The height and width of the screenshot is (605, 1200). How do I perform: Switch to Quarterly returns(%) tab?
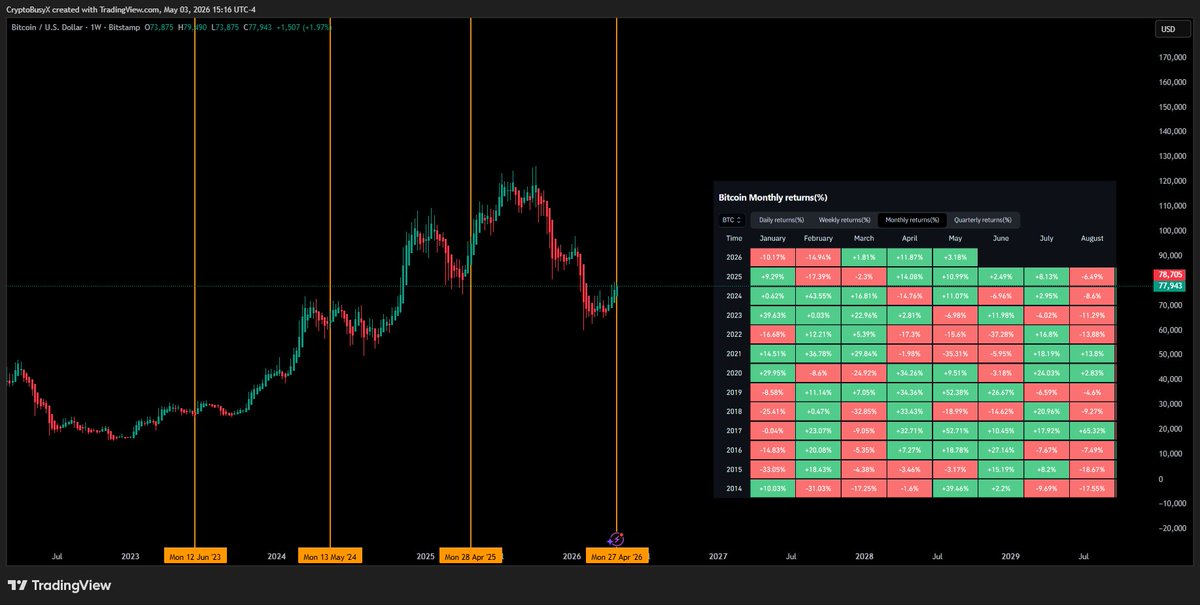pyautogui.click(x=982, y=220)
